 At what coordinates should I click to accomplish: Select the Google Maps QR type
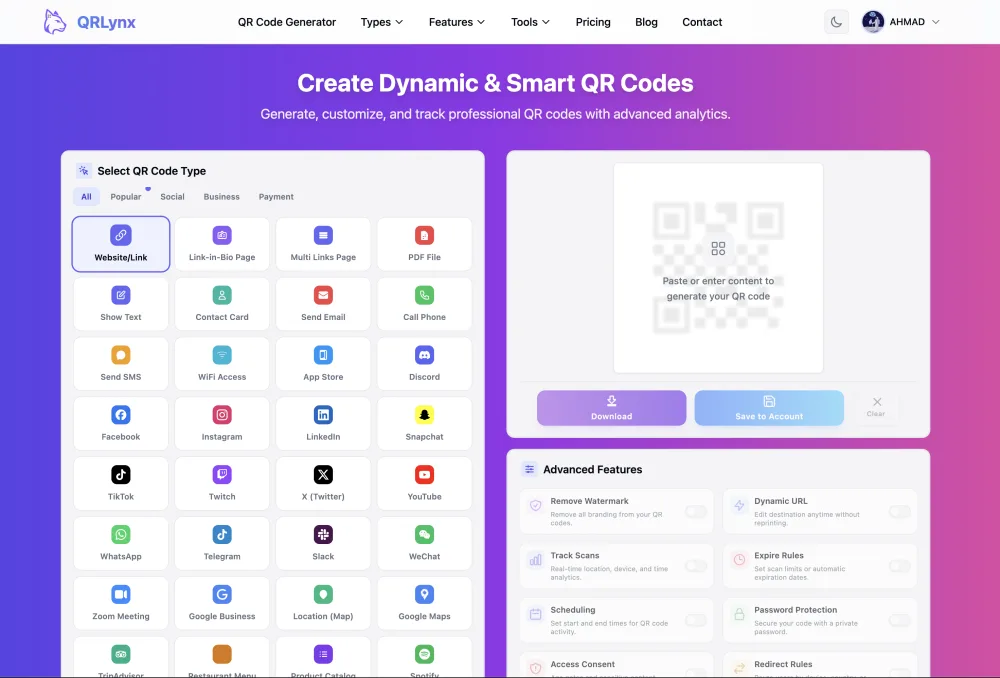click(424, 603)
